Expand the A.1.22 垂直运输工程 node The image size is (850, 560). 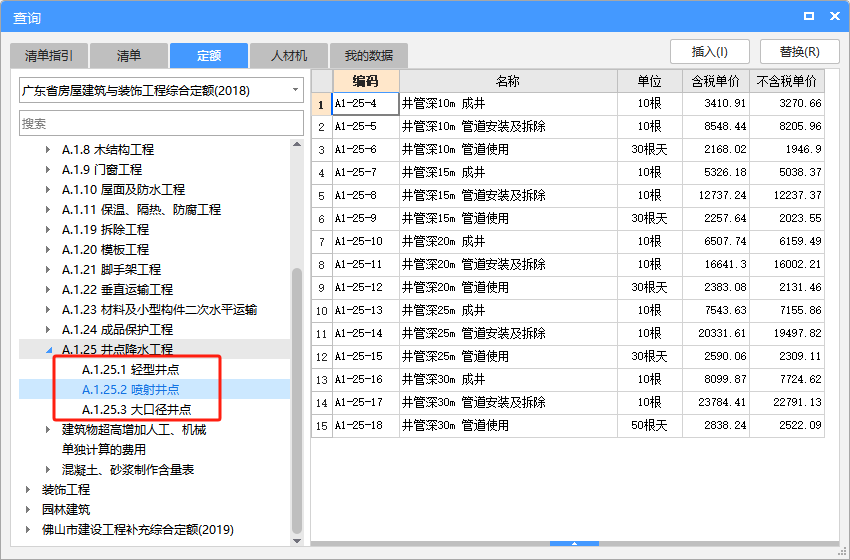[48, 289]
